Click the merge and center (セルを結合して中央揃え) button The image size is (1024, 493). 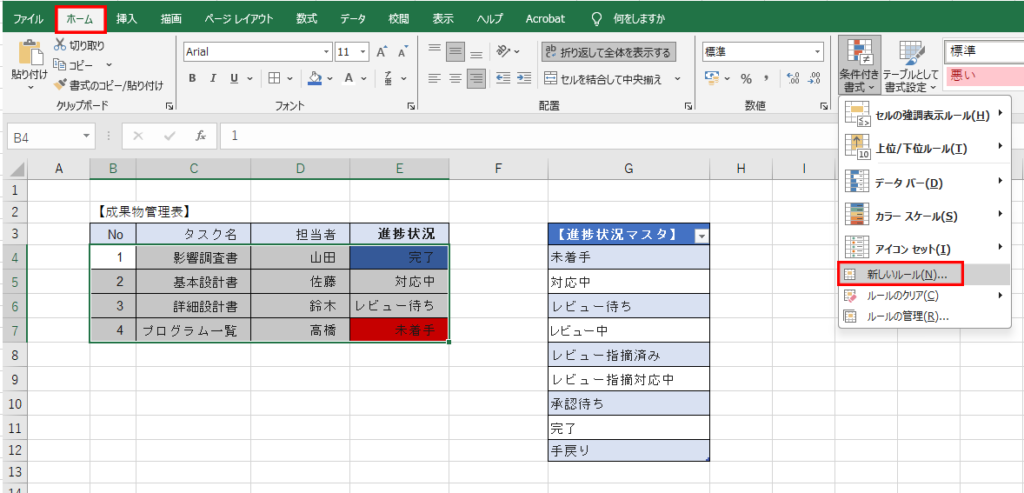tap(607, 78)
